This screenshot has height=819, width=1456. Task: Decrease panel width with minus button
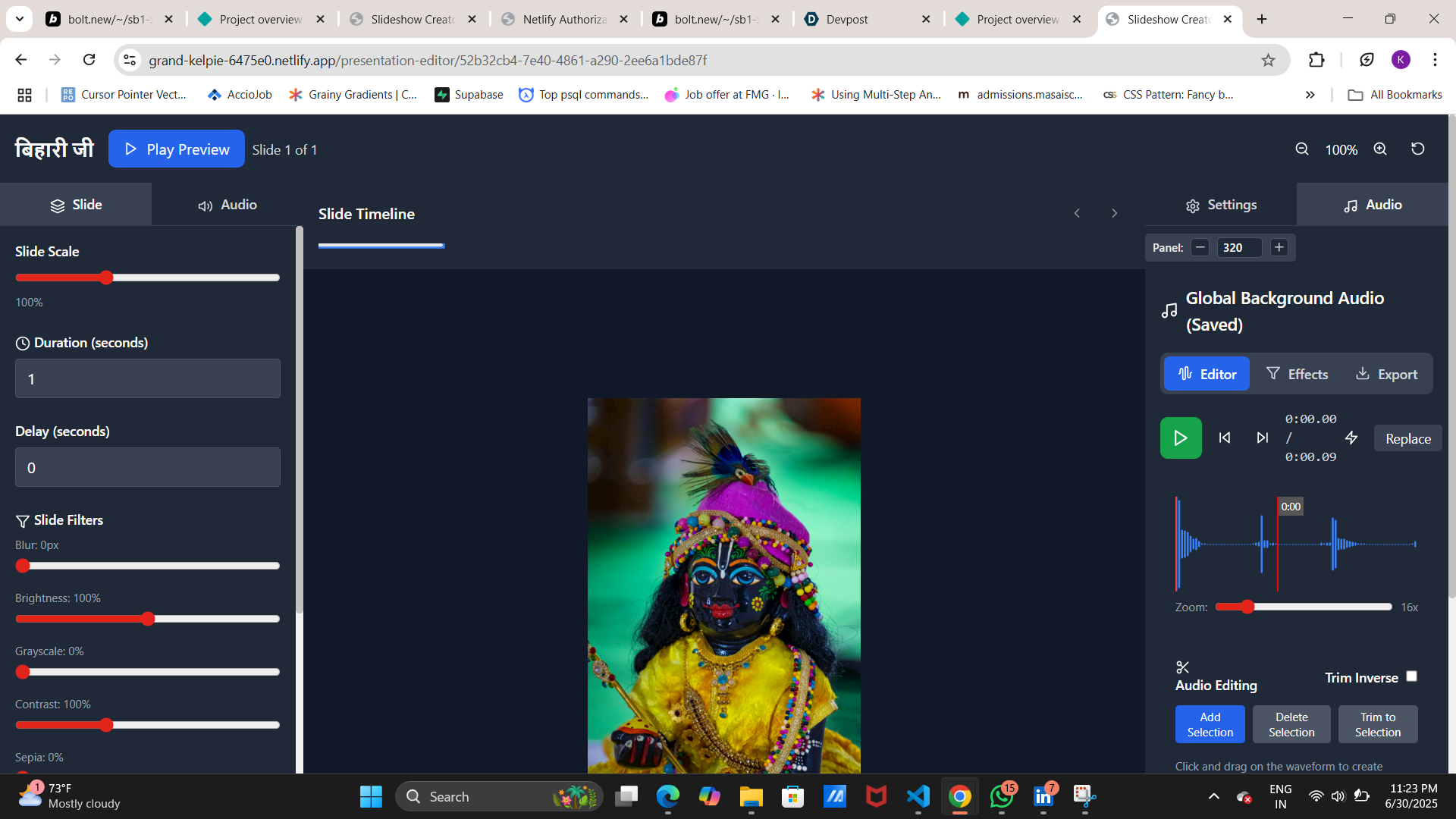pos(1200,247)
